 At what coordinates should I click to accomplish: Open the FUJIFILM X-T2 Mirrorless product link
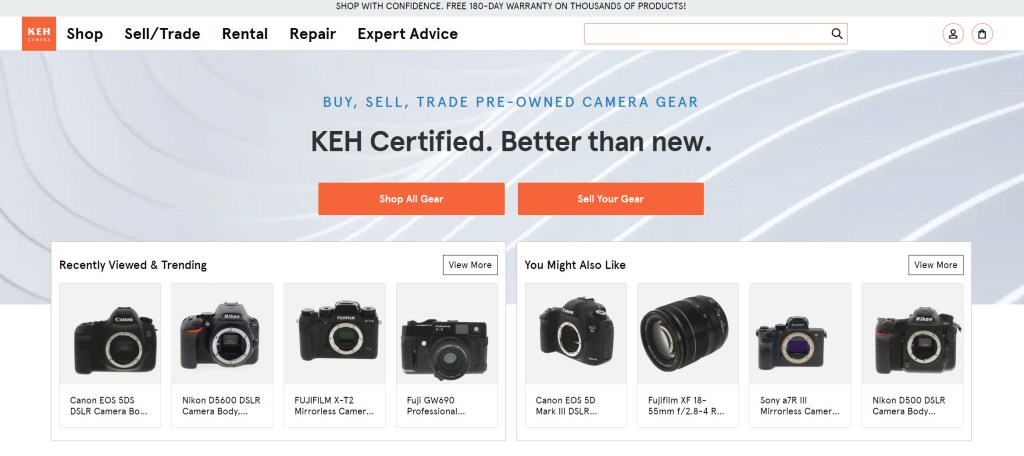(x=334, y=406)
